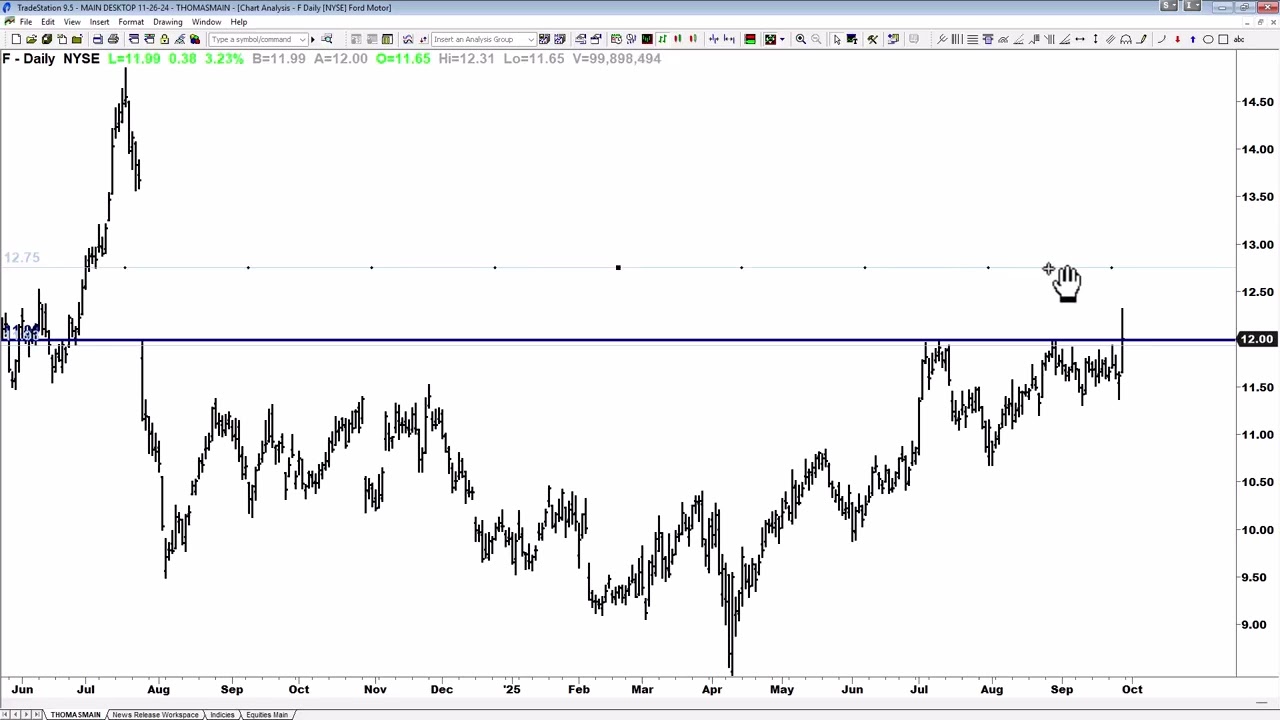The width and height of the screenshot is (1280, 720).
Task: Select the rectangle drawing tool
Action: 1223,39
